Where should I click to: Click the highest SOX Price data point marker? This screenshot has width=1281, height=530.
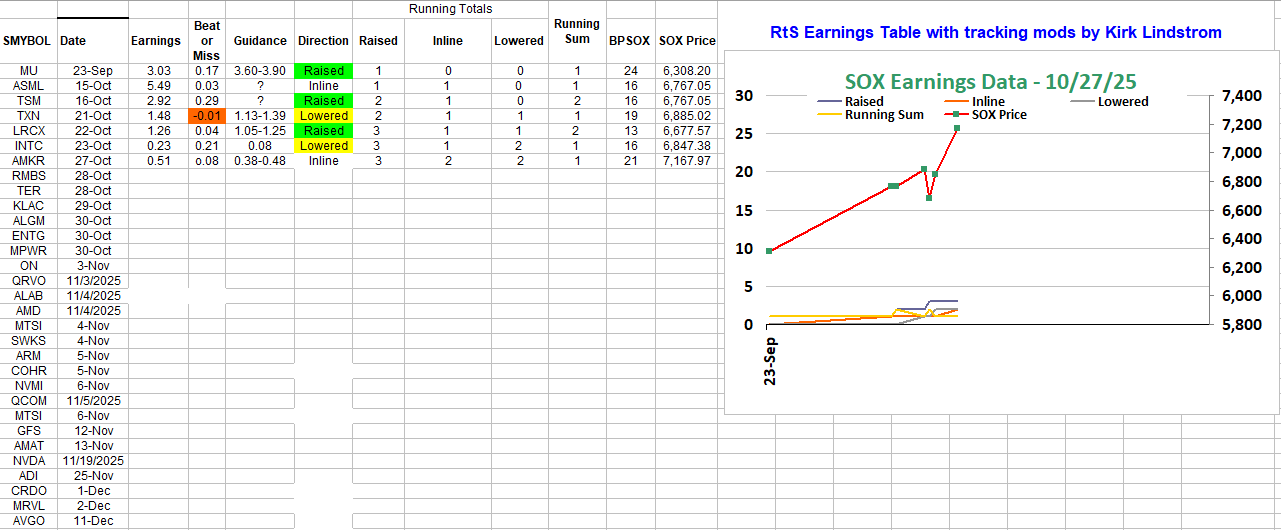pyautogui.click(x=957, y=128)
